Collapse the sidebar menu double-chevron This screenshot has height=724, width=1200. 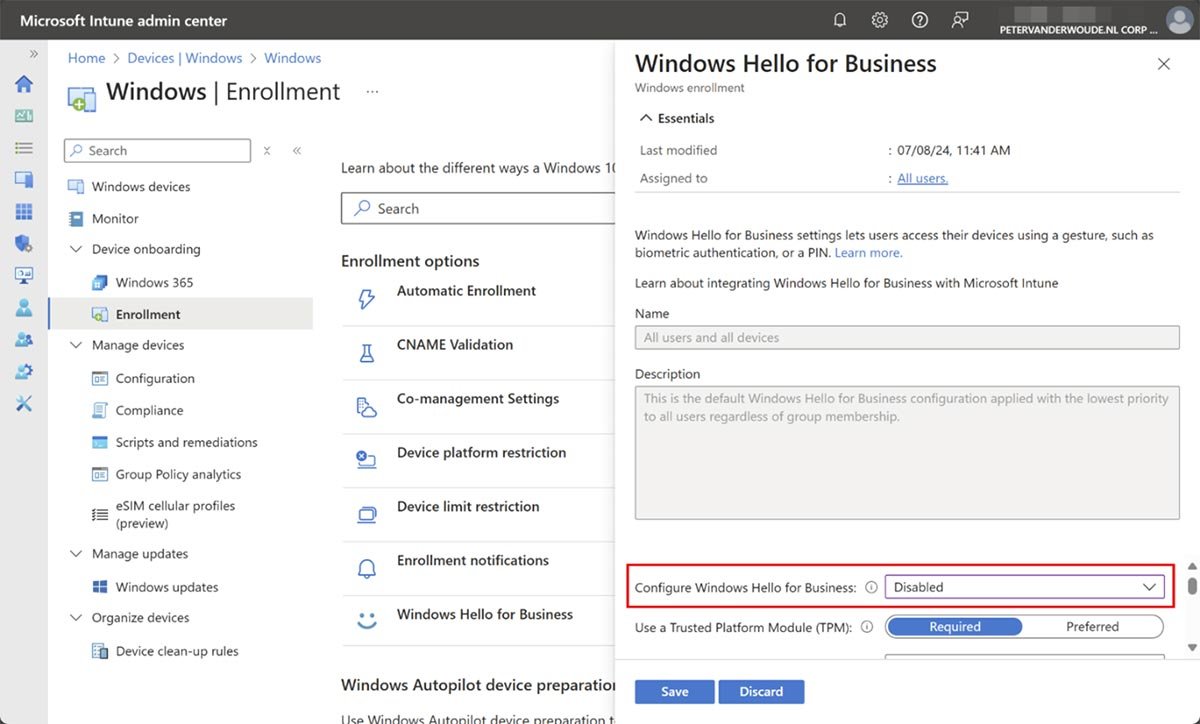pyautogui.click(x=297, y=151)
